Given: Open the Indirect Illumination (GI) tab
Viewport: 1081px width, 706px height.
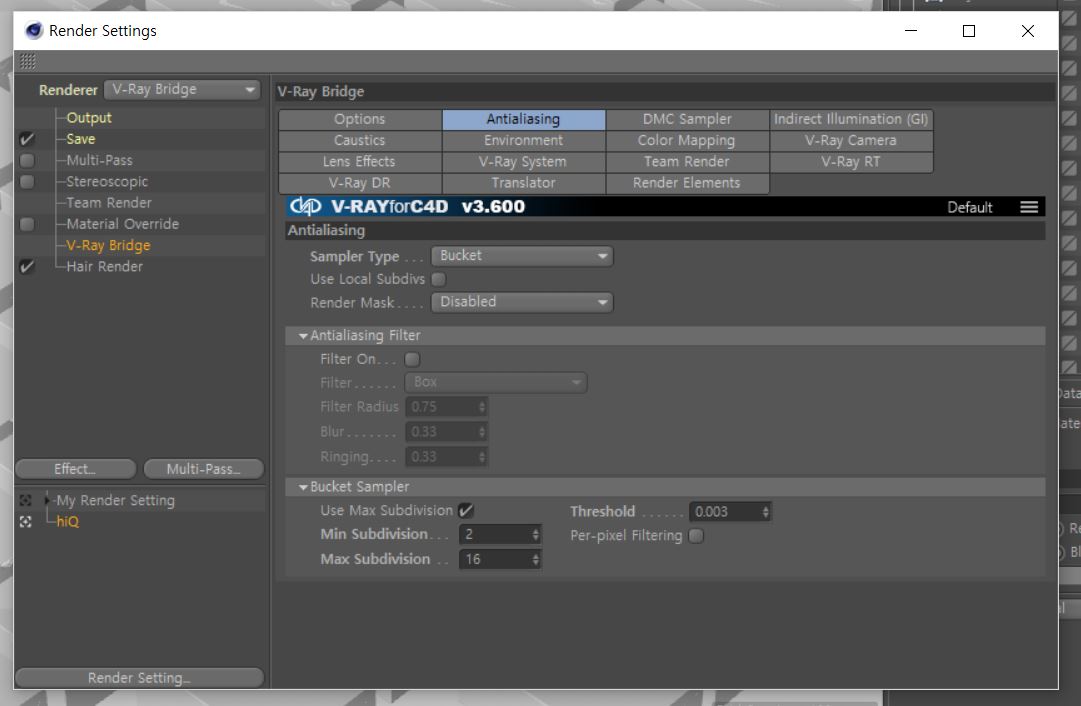Looking at the screenshot, I should pos(851,119).
